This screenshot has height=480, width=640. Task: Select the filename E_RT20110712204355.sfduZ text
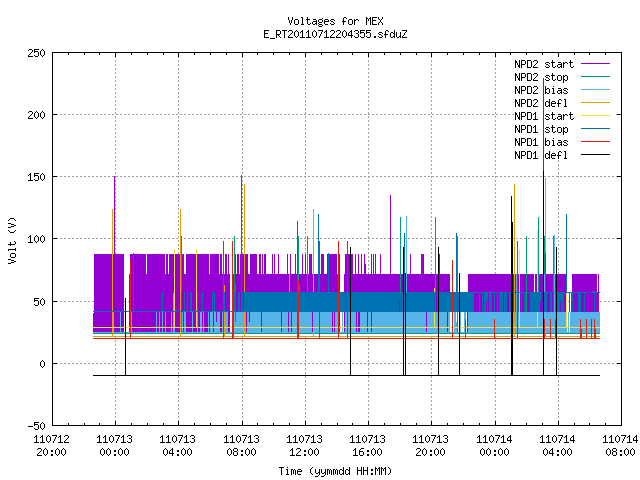click(x=335, y=34)
